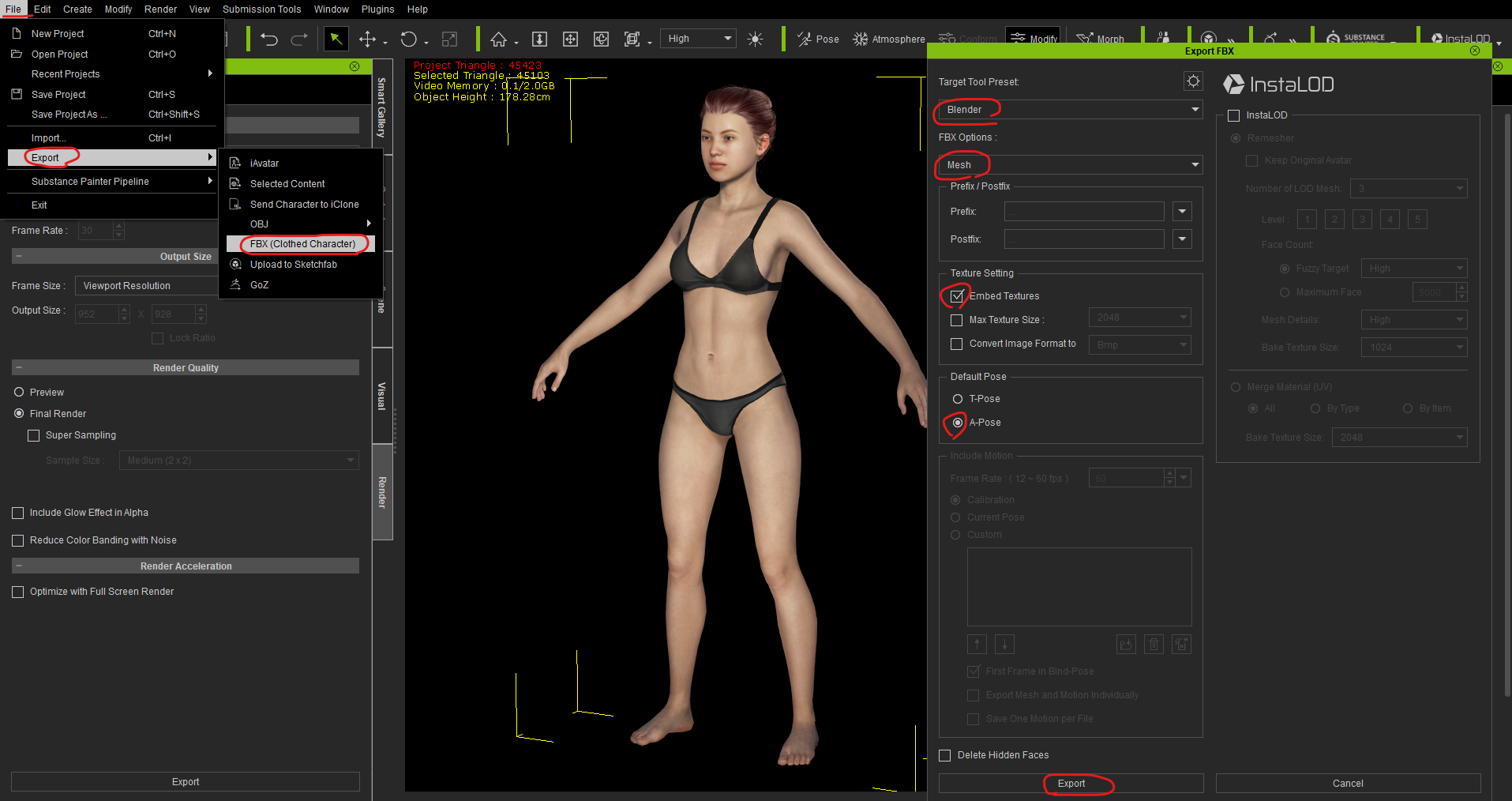Viewport: 1512px width, 801px height.
Task: Enable the InstaLOD checkbox
Action: tap(1234, 115)
